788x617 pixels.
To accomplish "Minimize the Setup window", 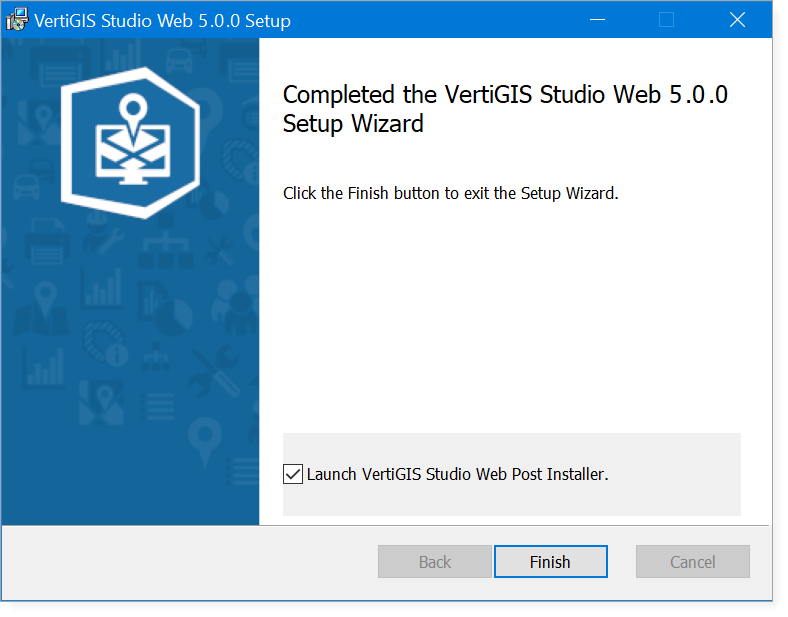I will 599,20.
